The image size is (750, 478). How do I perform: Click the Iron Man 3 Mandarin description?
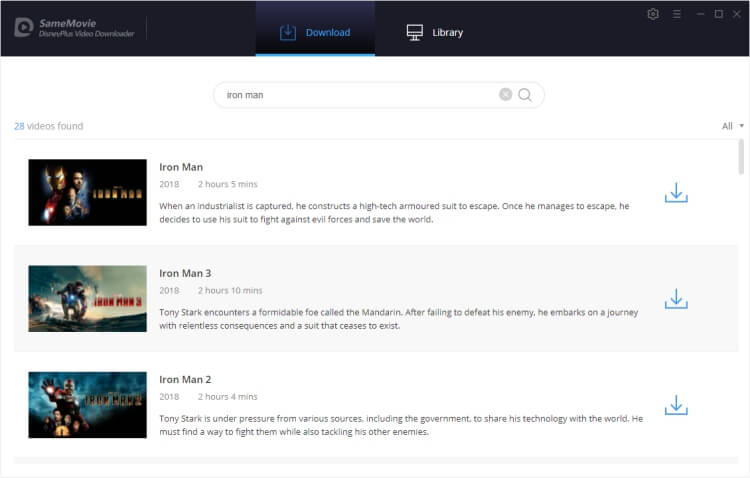398,319
